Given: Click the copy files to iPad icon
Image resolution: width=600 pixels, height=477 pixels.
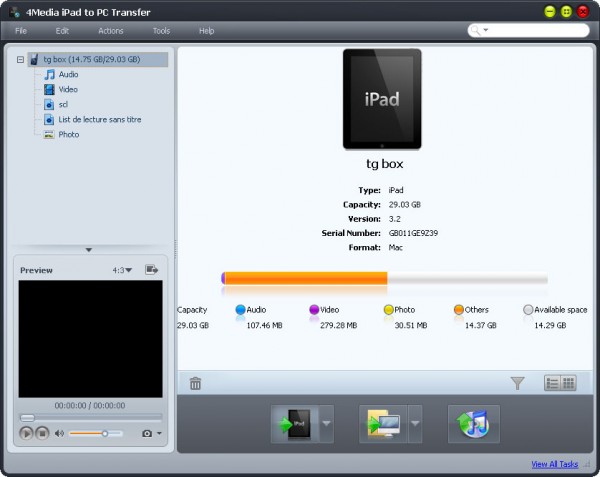Looking at the screenshot, I should [295, 424].
